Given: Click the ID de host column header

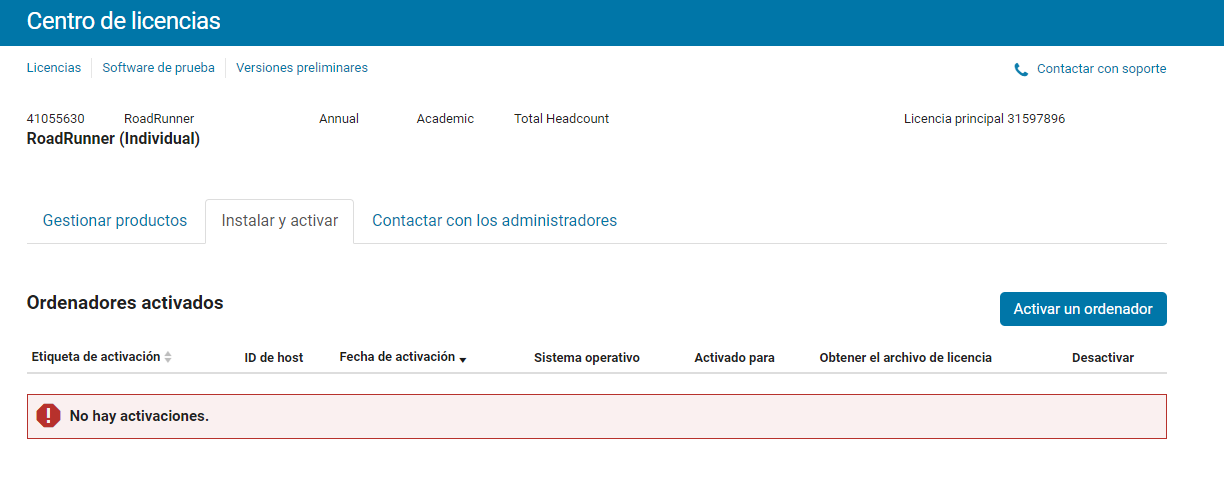Looking at the screenshot, I should [x=274, y=357].
